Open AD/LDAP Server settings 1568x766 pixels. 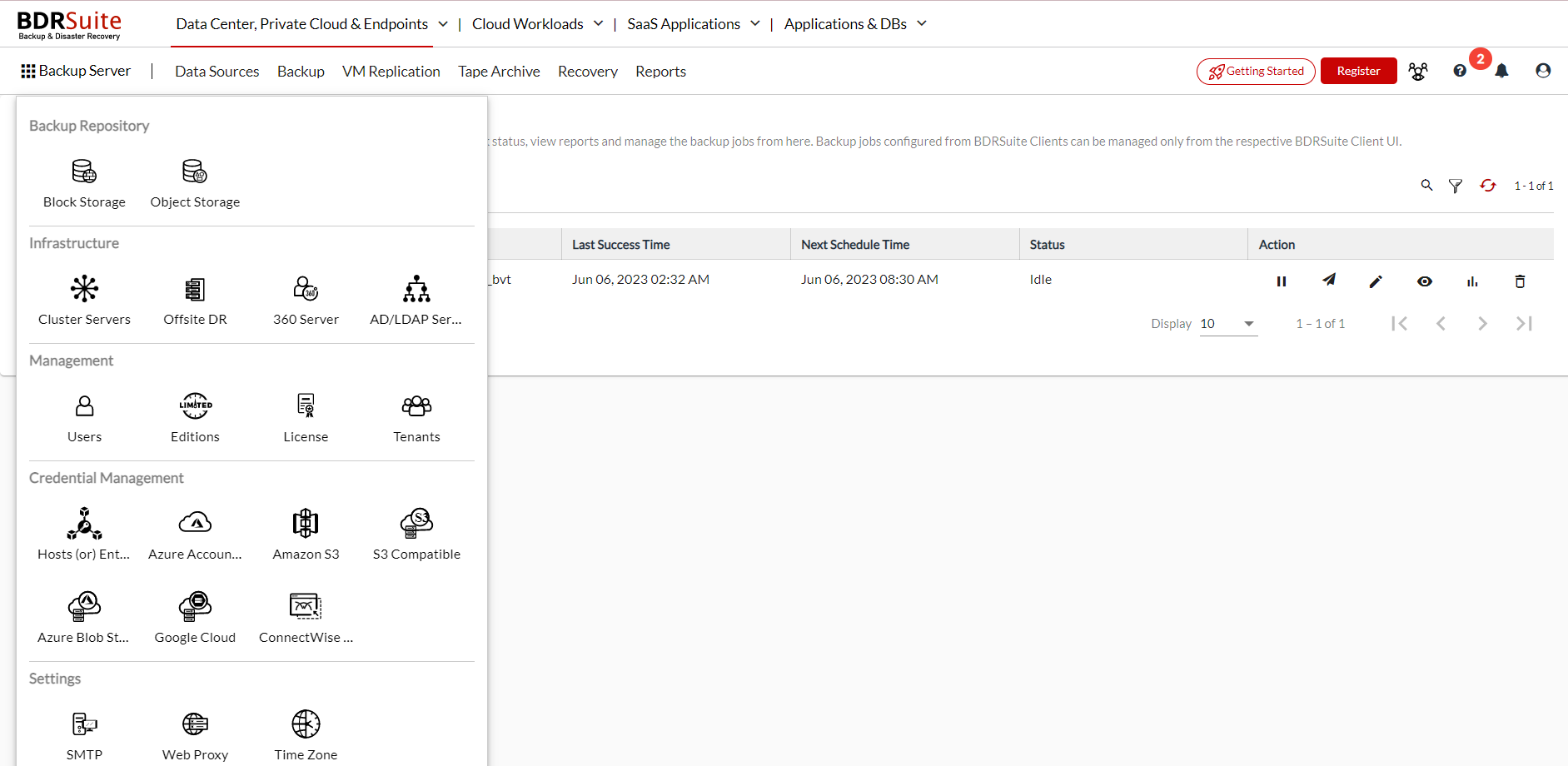[416, 301]
